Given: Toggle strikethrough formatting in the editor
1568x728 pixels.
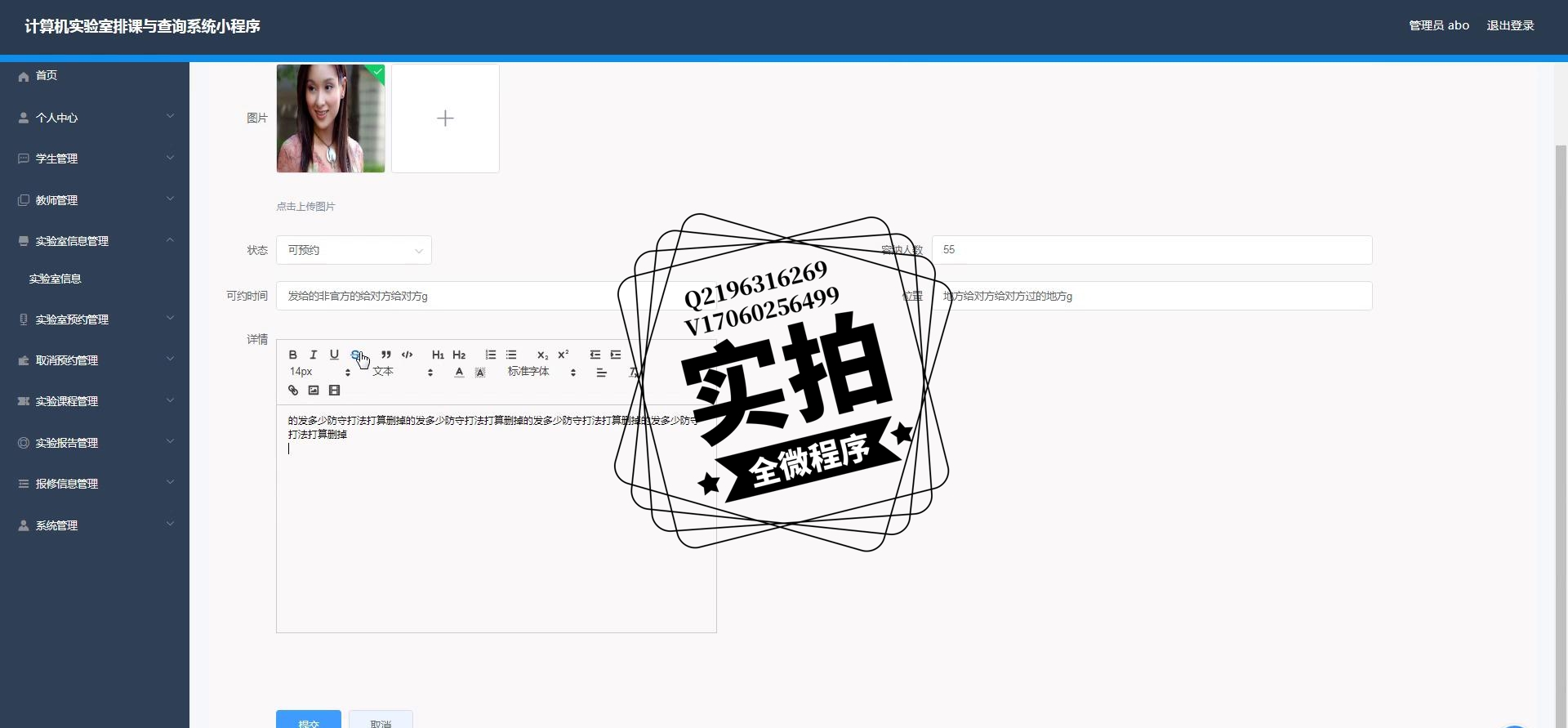Looking at the screenshot, I should (355, 355).
